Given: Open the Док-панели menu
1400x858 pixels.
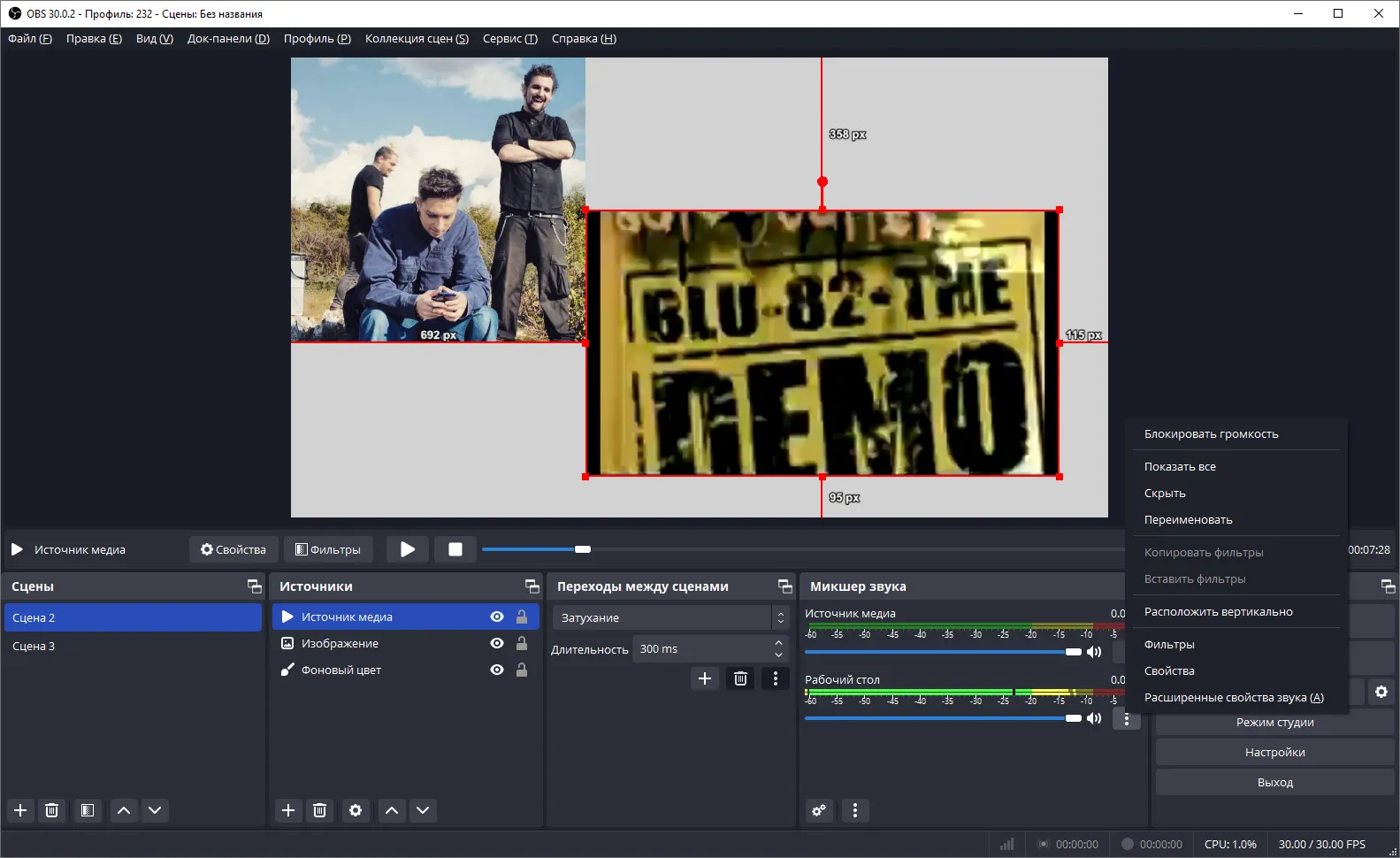Looking at the screenshot, I should tap(228, 39).
